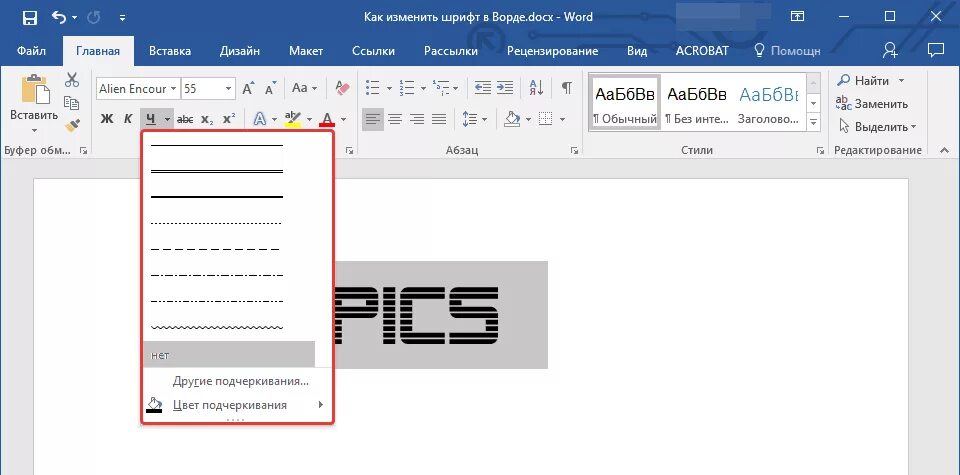Copy the selection with the copy icon
This screenshot has height=475, width=960.
(x=72, y=103)
